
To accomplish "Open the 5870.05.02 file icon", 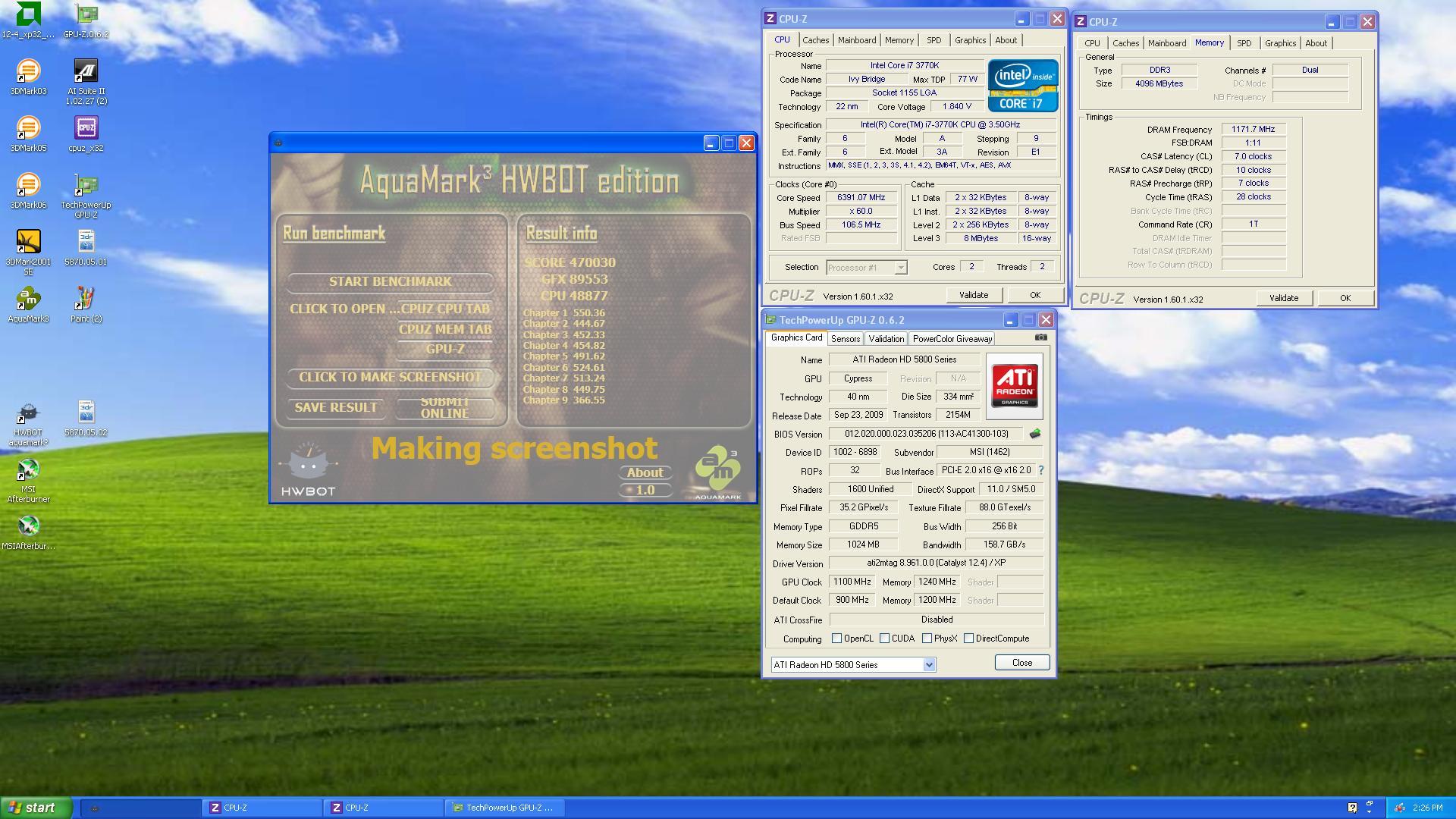I will pyautogui.click(x=86, y=419).
